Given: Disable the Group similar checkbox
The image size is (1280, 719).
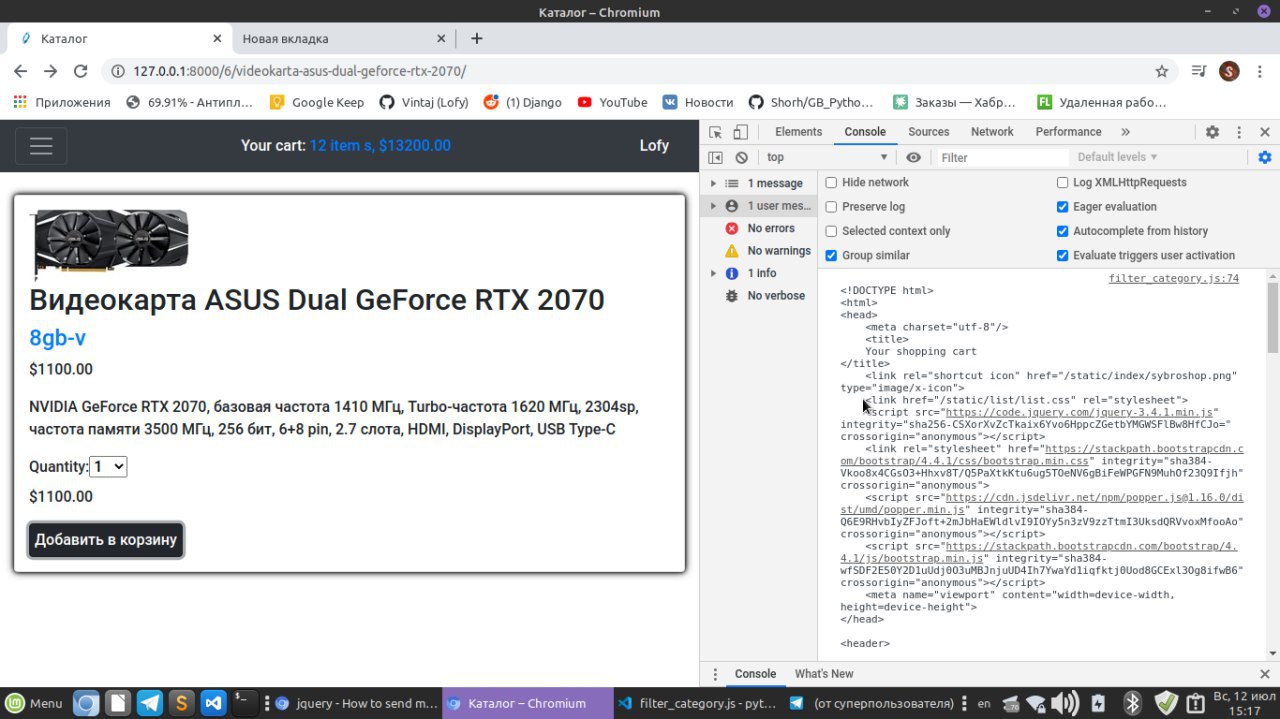Looking at the screenshot, I should pyautogui.click(x=831, y=256).
